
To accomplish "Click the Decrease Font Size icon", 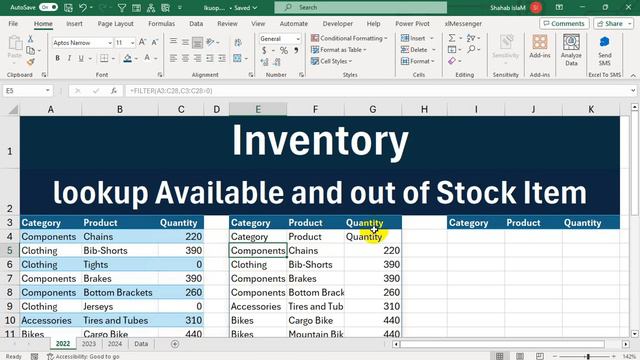I will [155, 42].
